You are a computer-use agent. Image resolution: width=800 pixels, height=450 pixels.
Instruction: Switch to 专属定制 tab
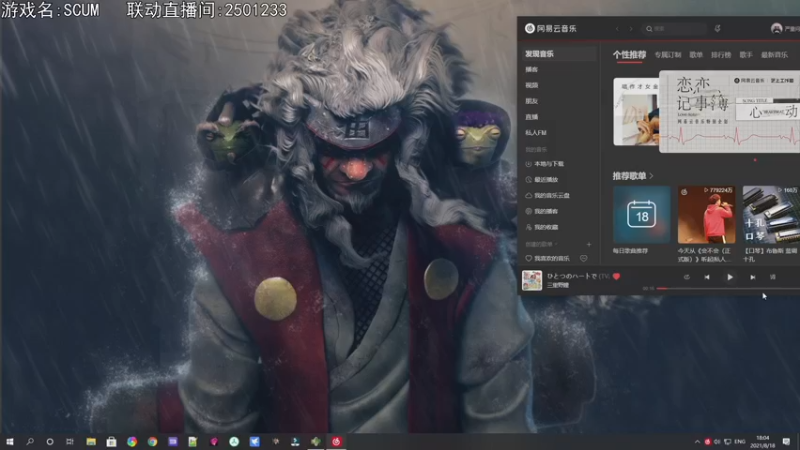668,55
